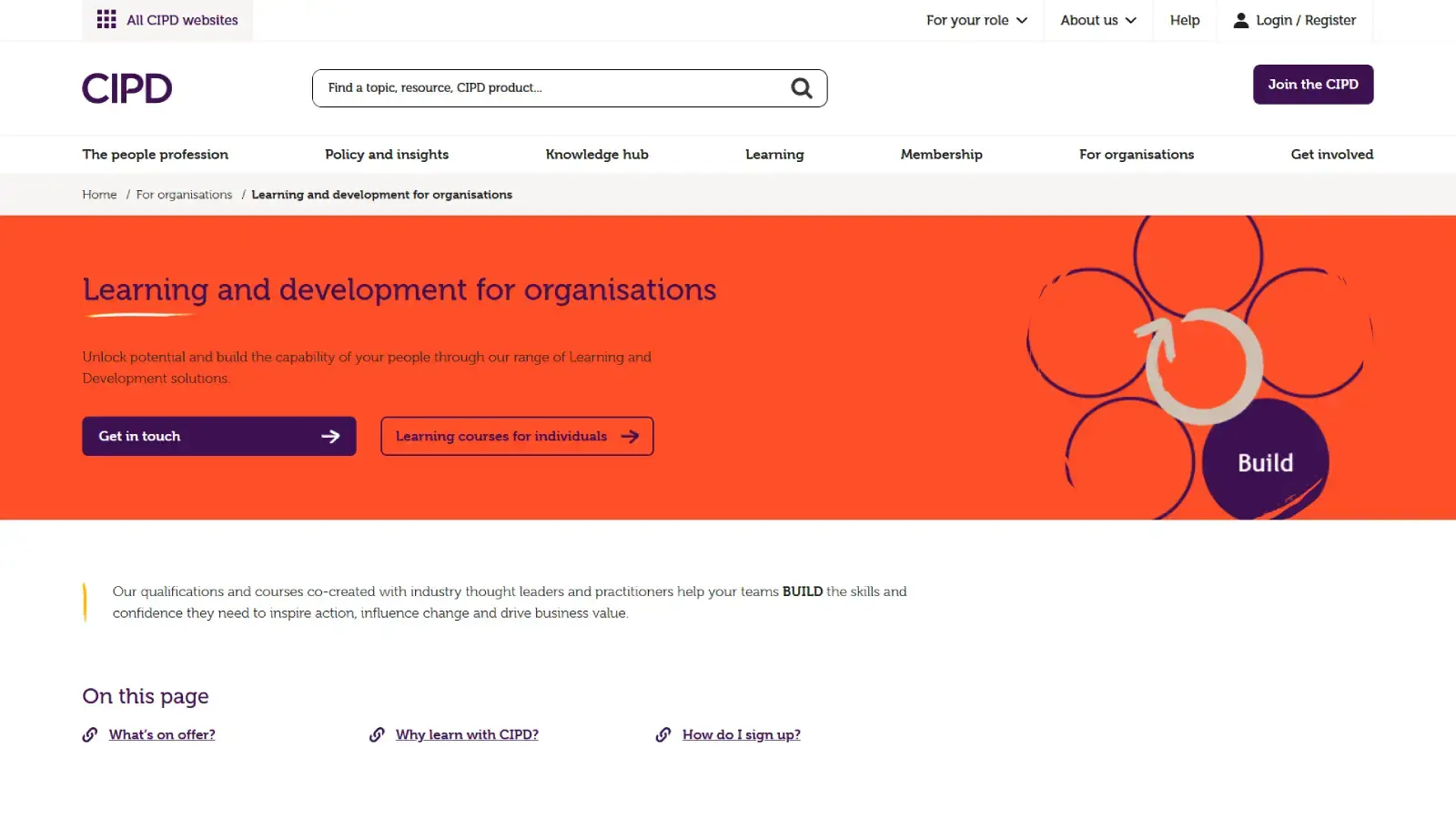Screen dimensions: 1456x819
Task: Jump to What's on offer? section
Action: [162, 735]
